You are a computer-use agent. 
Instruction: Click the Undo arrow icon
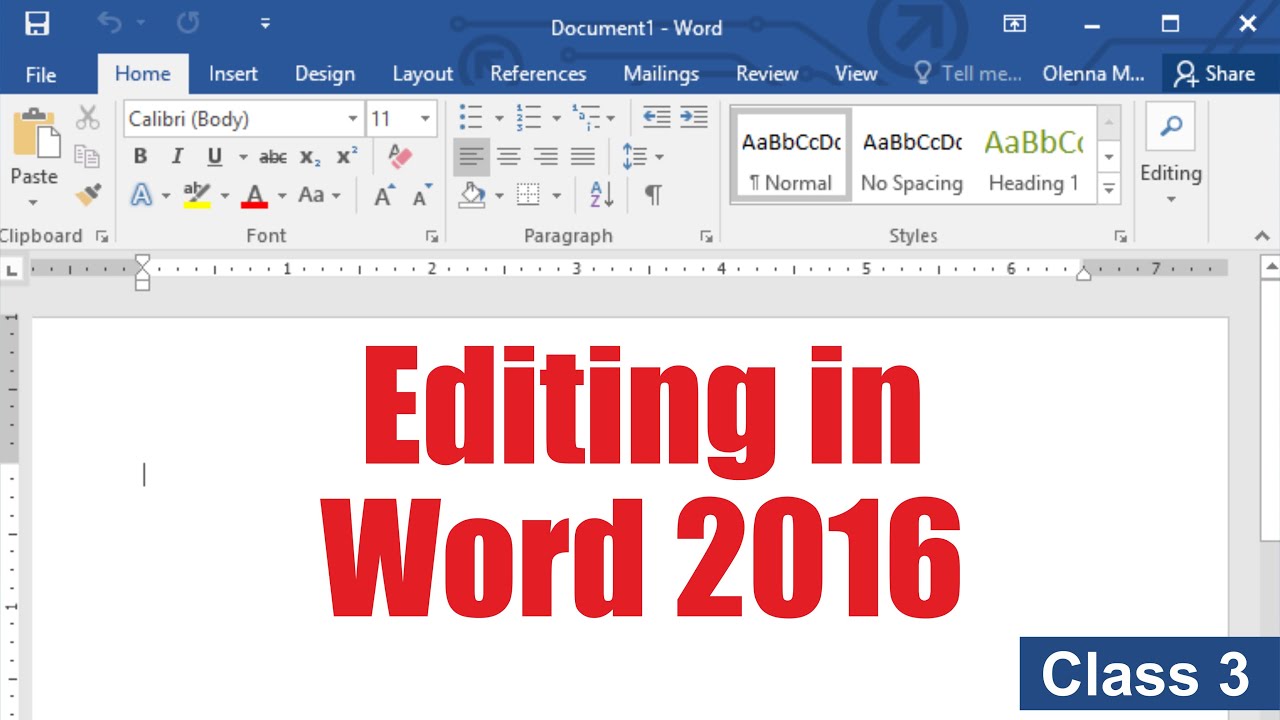108,23
